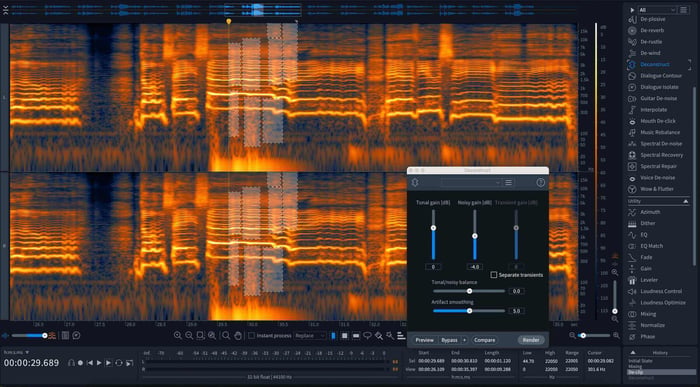Viewport: 700px width, 387px height.
Task: Adjust the Artifact smoothing slider
Action: click(x=469, y=311)
